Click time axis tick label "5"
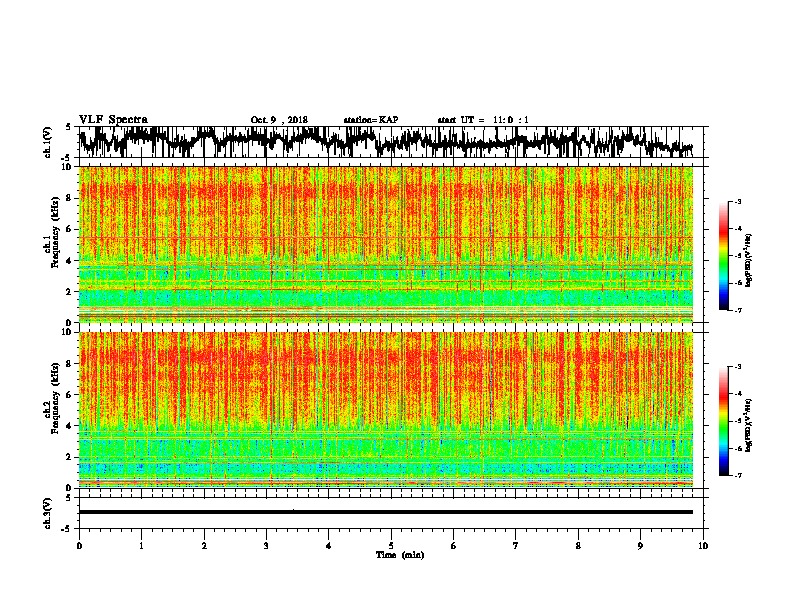 [391, 546]
